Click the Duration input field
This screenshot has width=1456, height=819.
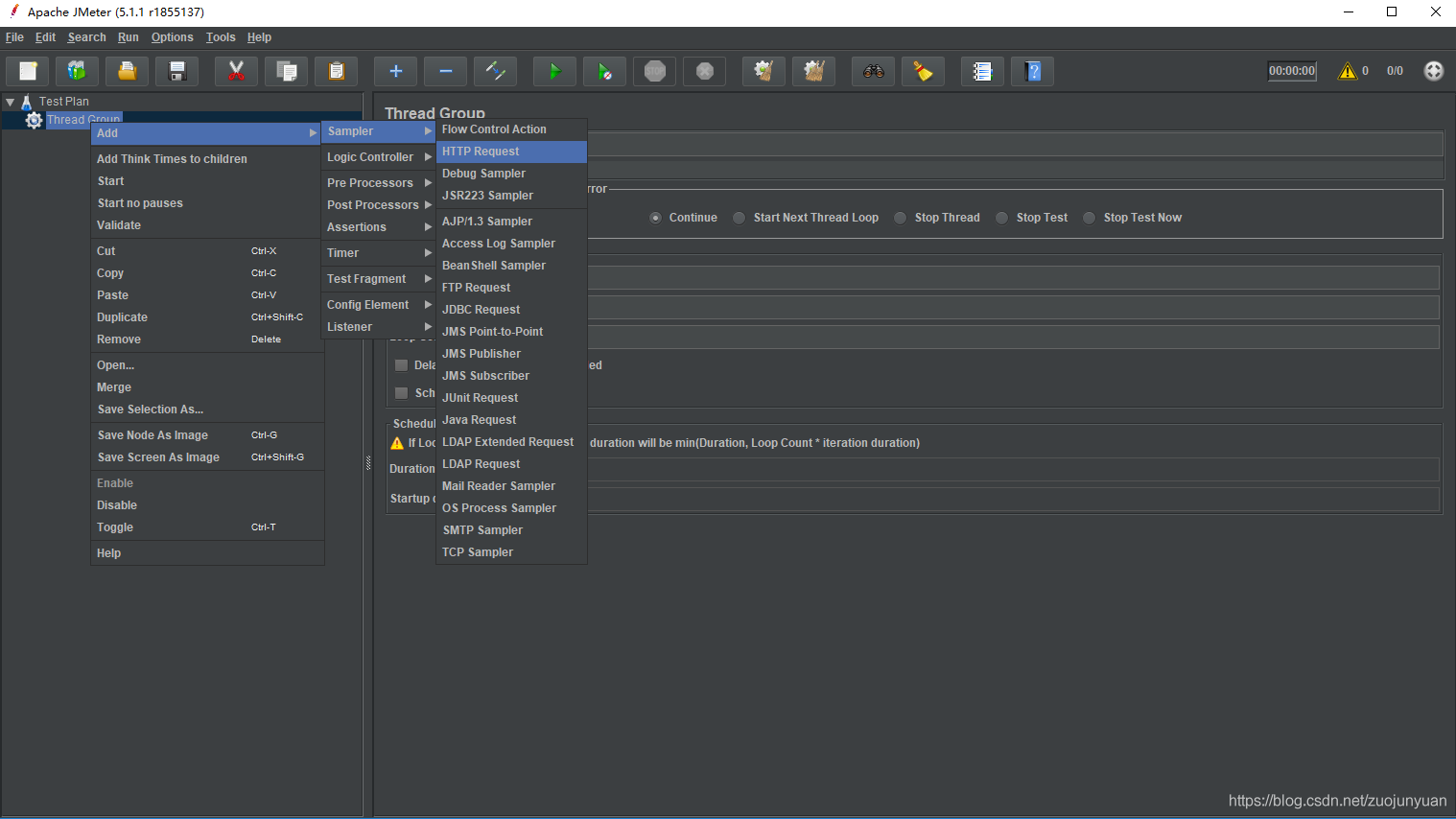pyautogui.click(x=1013, y=469)
